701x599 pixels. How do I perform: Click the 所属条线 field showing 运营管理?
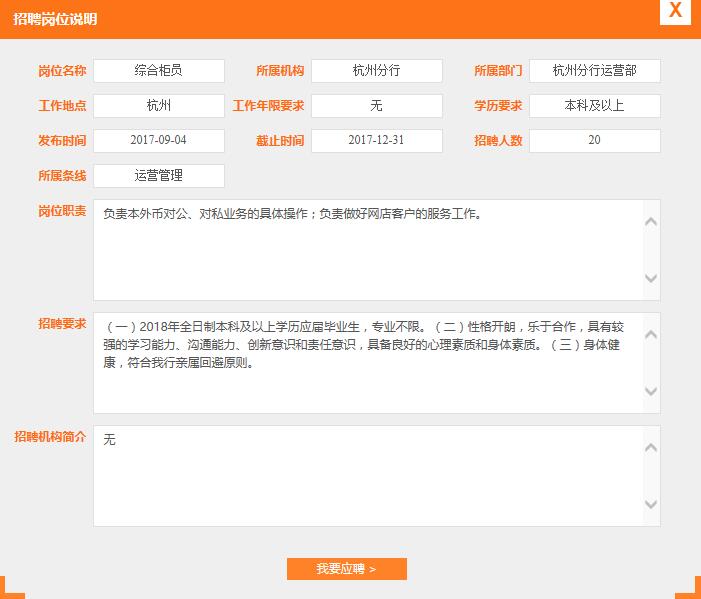pyautogui.click(x=159, y=176)
